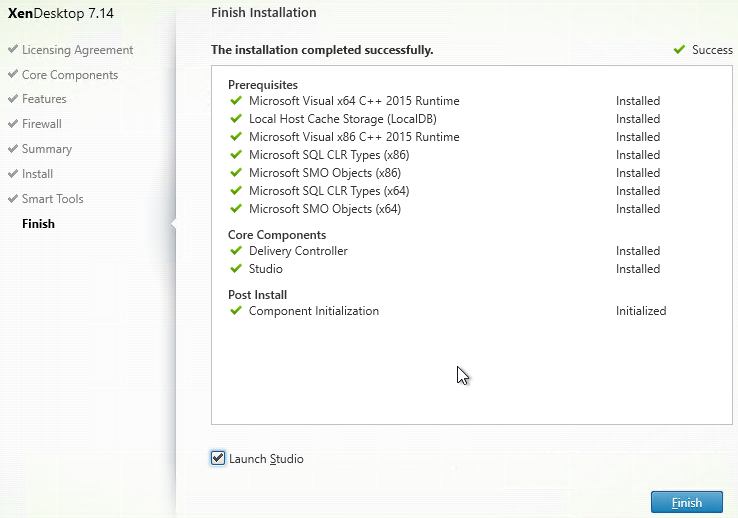The image size is (738, 518).
Task: Click 'Installed' status for Delivery Controller
Action: 638,251
